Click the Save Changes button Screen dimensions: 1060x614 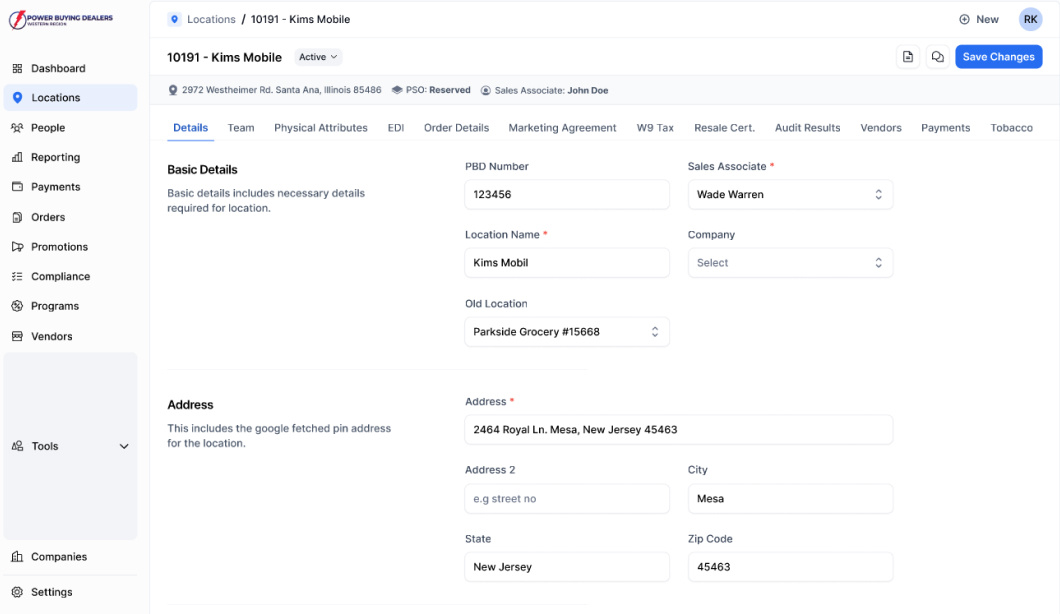point(998,57)
